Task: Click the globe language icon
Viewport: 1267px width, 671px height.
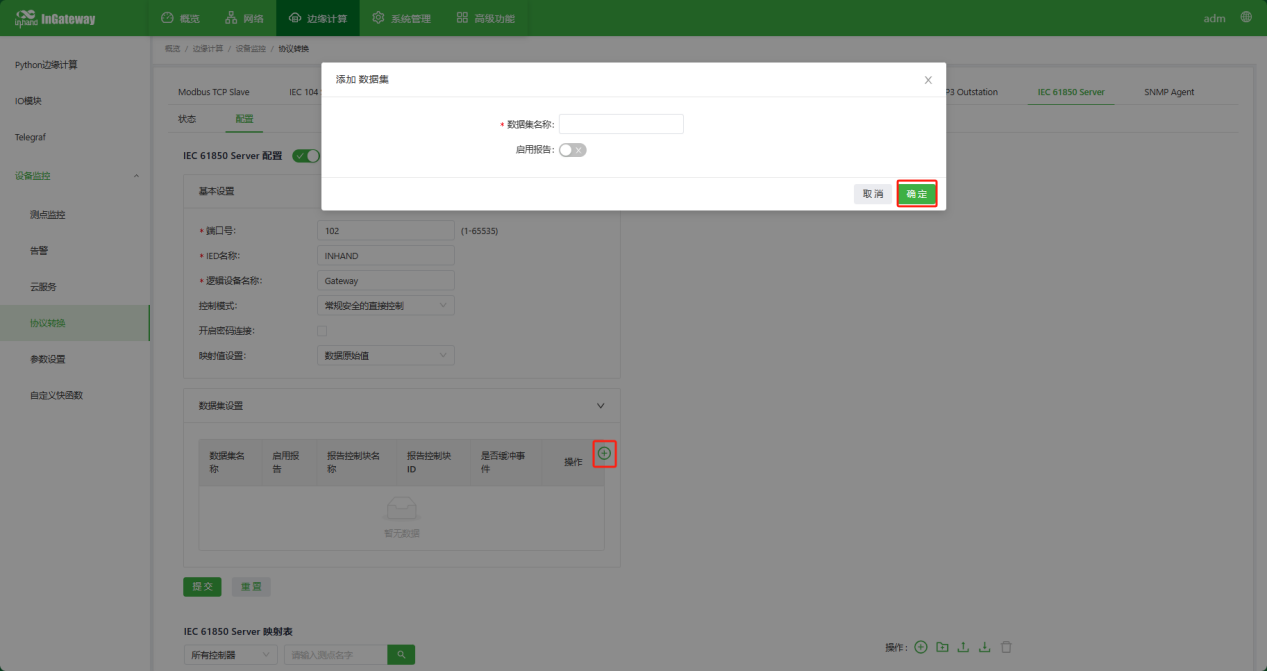Action: click(1246, 17)
